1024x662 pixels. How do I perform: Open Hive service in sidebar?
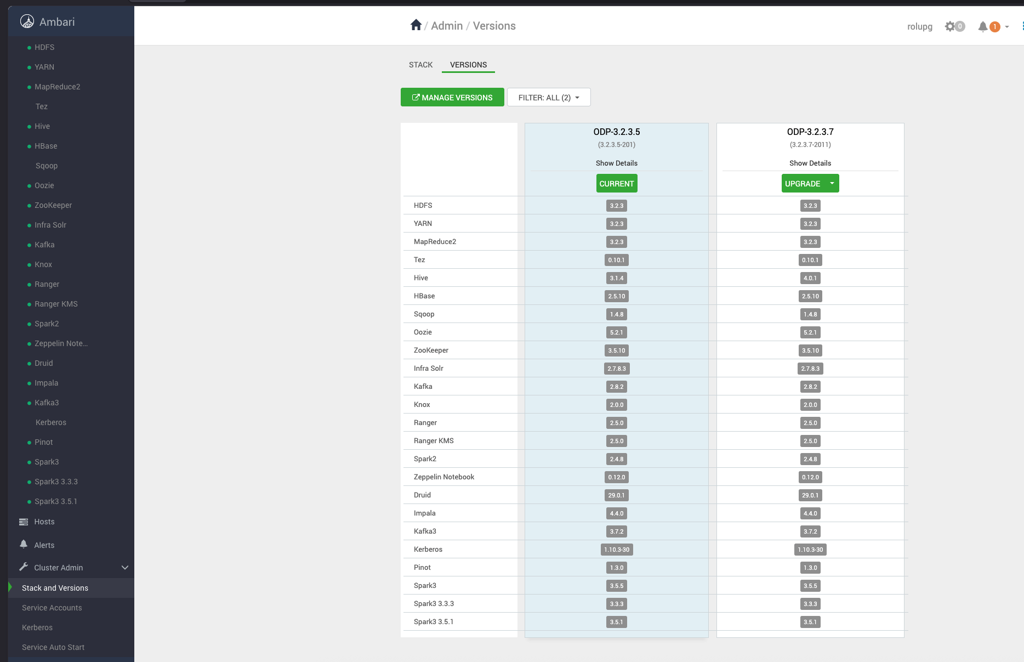tap(42, 127)
